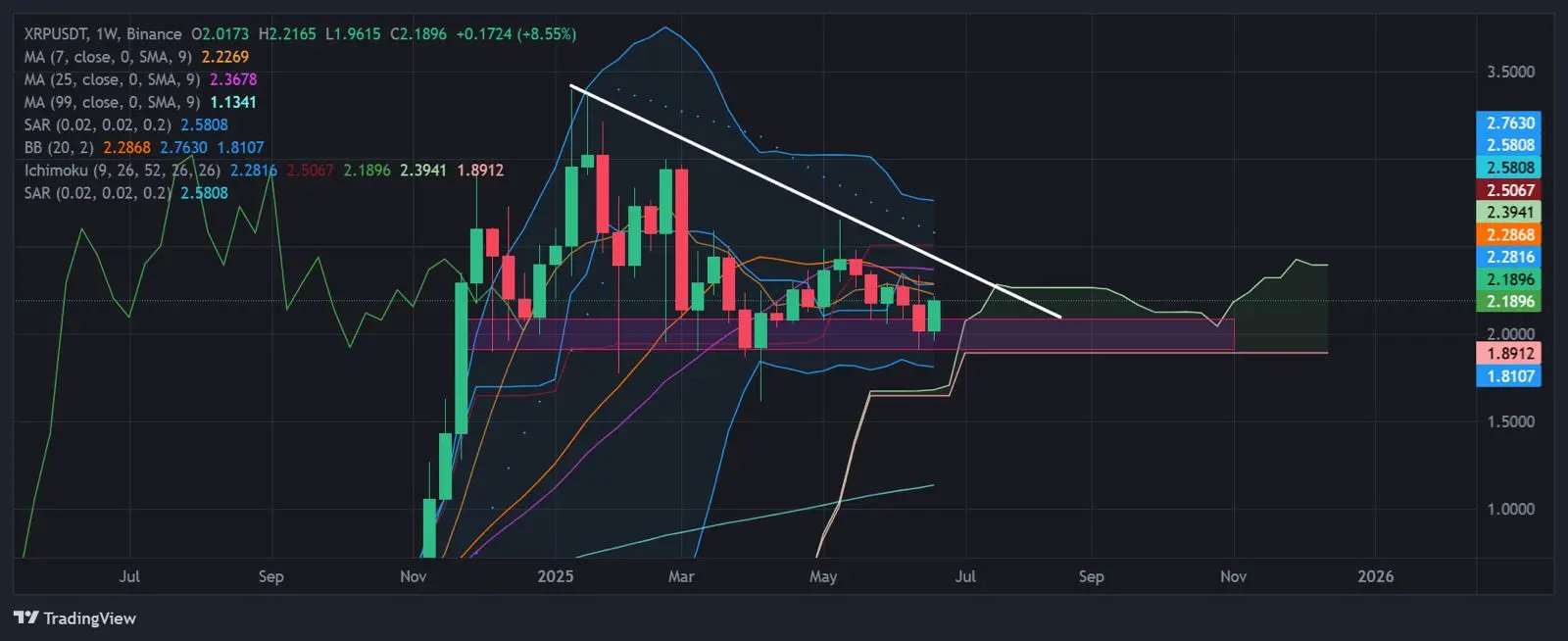Click the pink 1.8912 price scale label

1509,353
